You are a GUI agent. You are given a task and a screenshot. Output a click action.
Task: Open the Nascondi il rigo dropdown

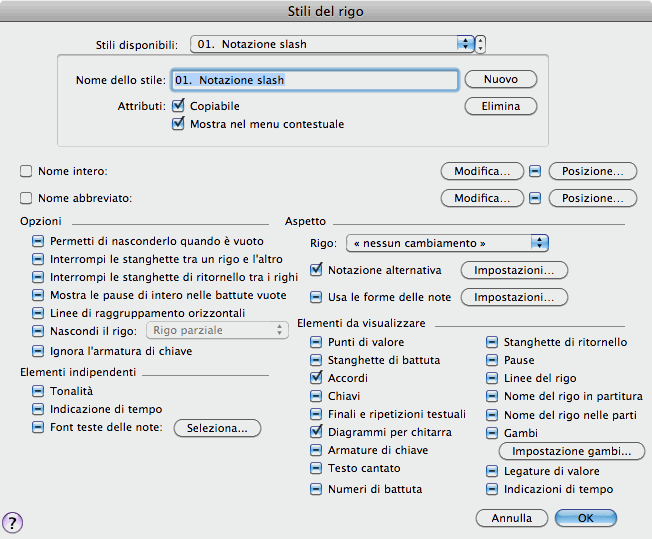pos(218,330)
